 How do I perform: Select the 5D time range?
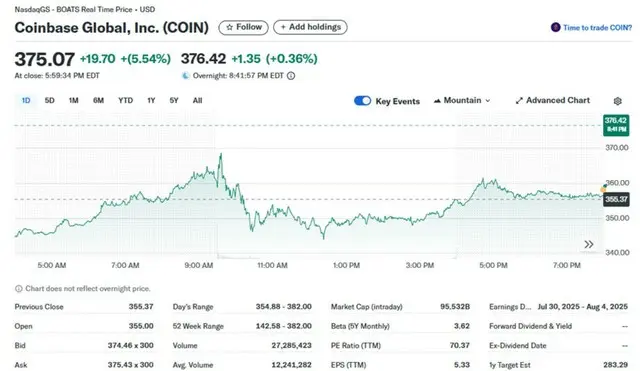tap(49, 100)
